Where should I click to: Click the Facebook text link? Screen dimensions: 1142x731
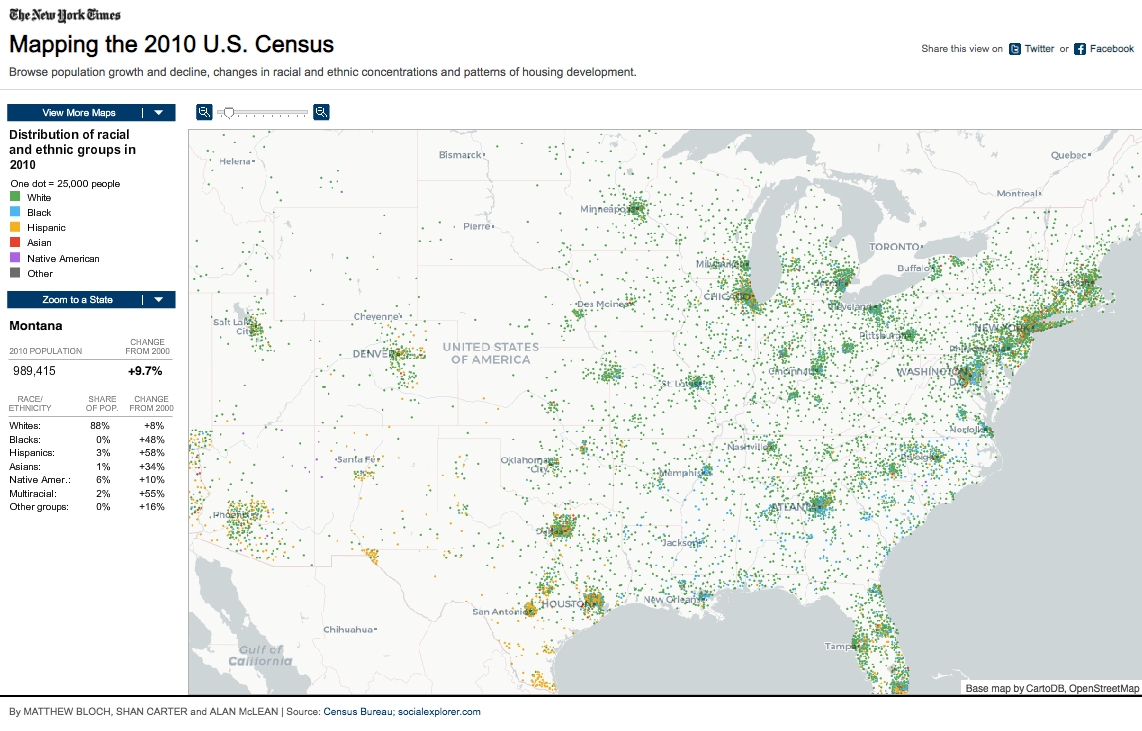coord(1111,49)
